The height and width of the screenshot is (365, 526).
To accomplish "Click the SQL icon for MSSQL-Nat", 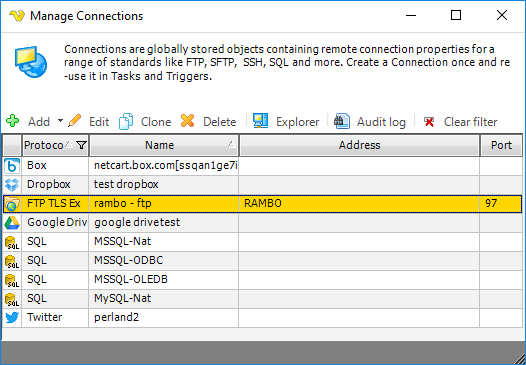I will click(x=12, y=242).
